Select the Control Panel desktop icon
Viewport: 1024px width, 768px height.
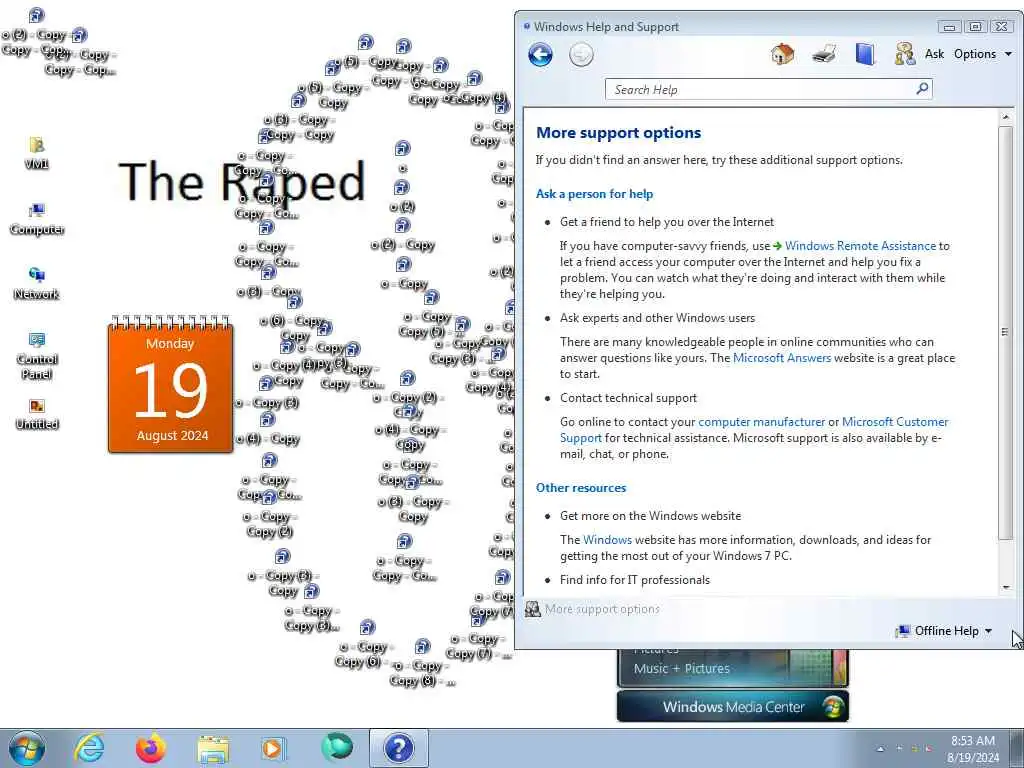[x=37, y=356]
